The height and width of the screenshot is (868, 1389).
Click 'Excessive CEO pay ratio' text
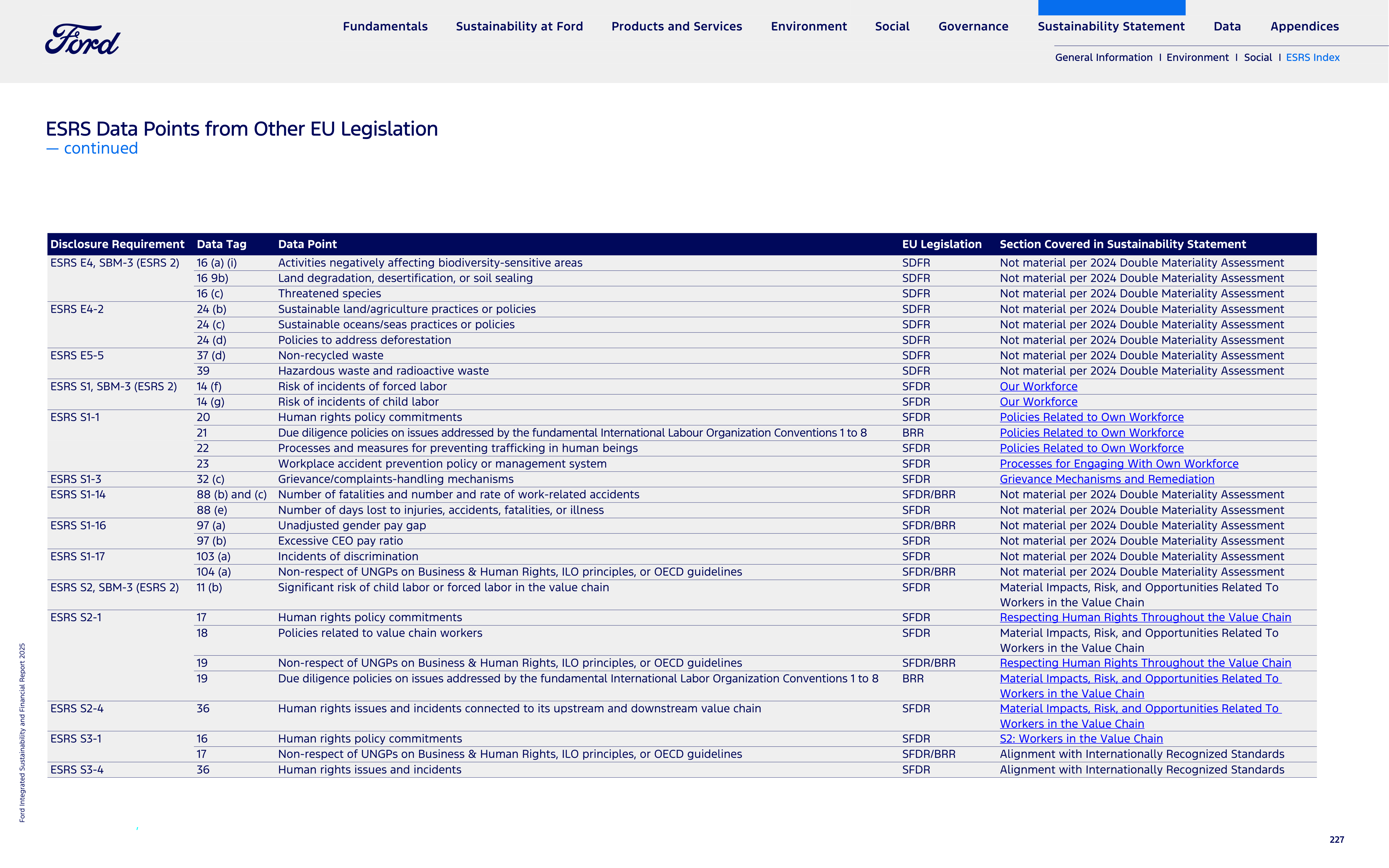coord(341,541)
